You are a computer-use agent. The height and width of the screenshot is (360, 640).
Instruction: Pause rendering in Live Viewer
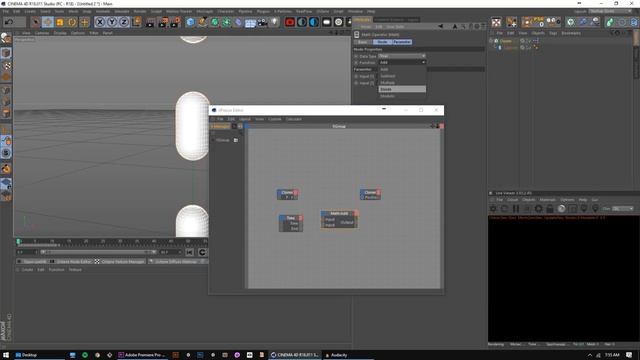point(516,209)
